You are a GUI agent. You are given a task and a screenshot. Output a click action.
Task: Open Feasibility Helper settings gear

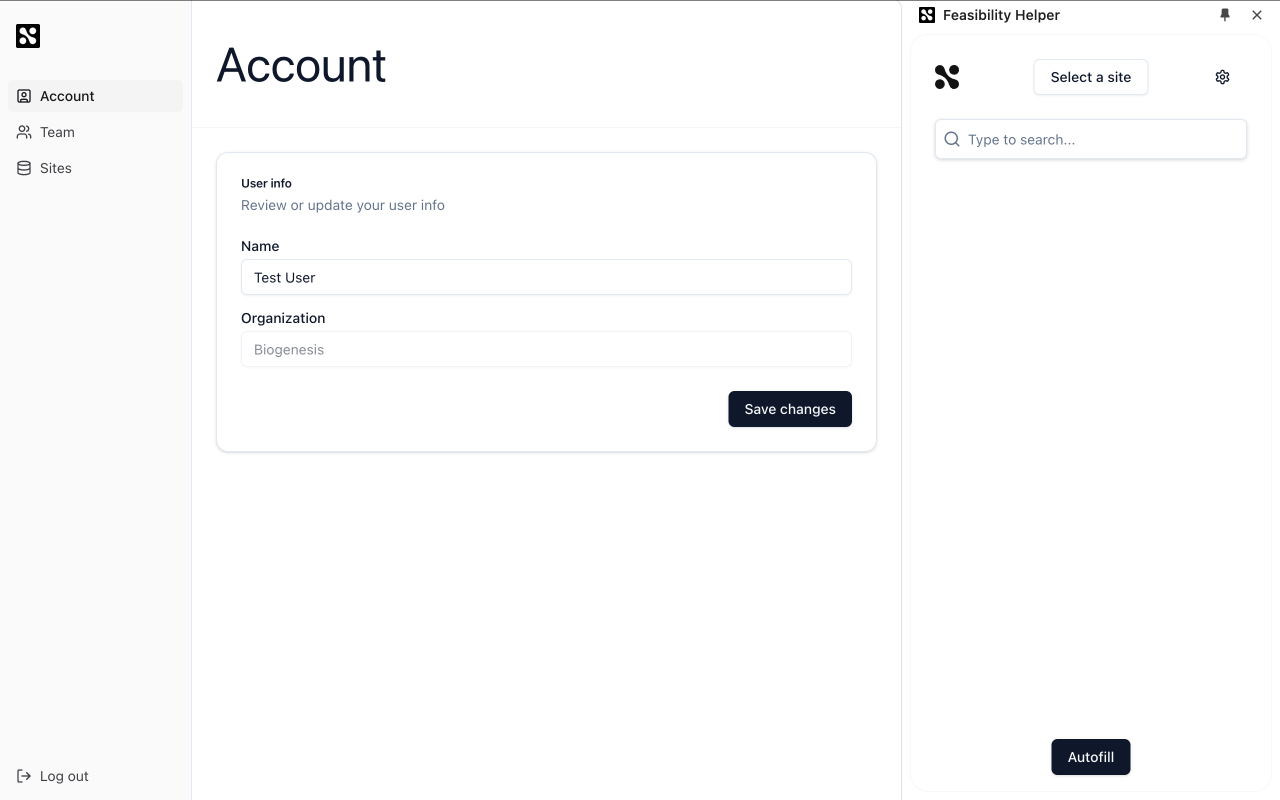pyautogui.click(x=1222, y=77)
